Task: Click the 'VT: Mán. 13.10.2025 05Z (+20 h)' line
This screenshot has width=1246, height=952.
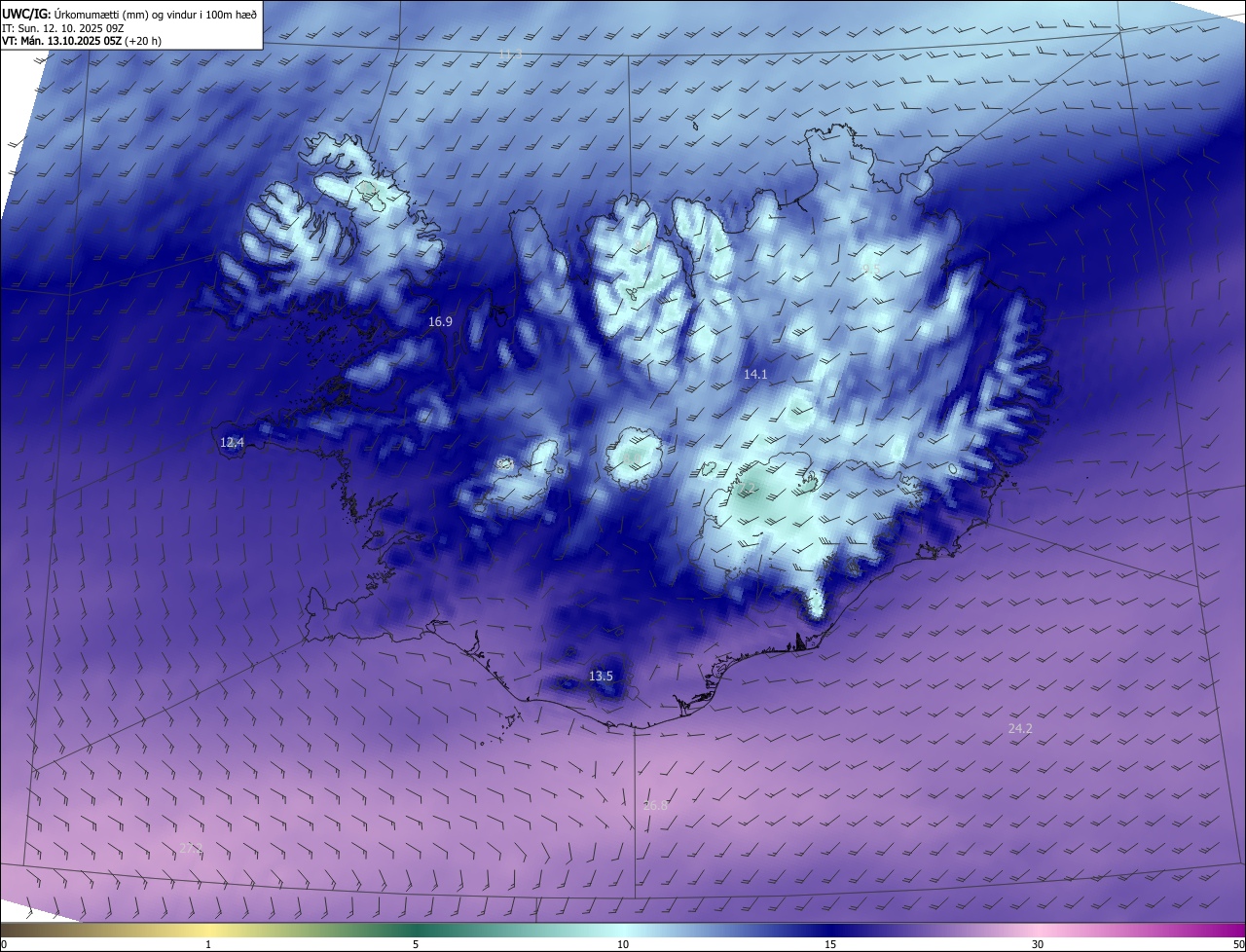Action: [x=82, y=41]
